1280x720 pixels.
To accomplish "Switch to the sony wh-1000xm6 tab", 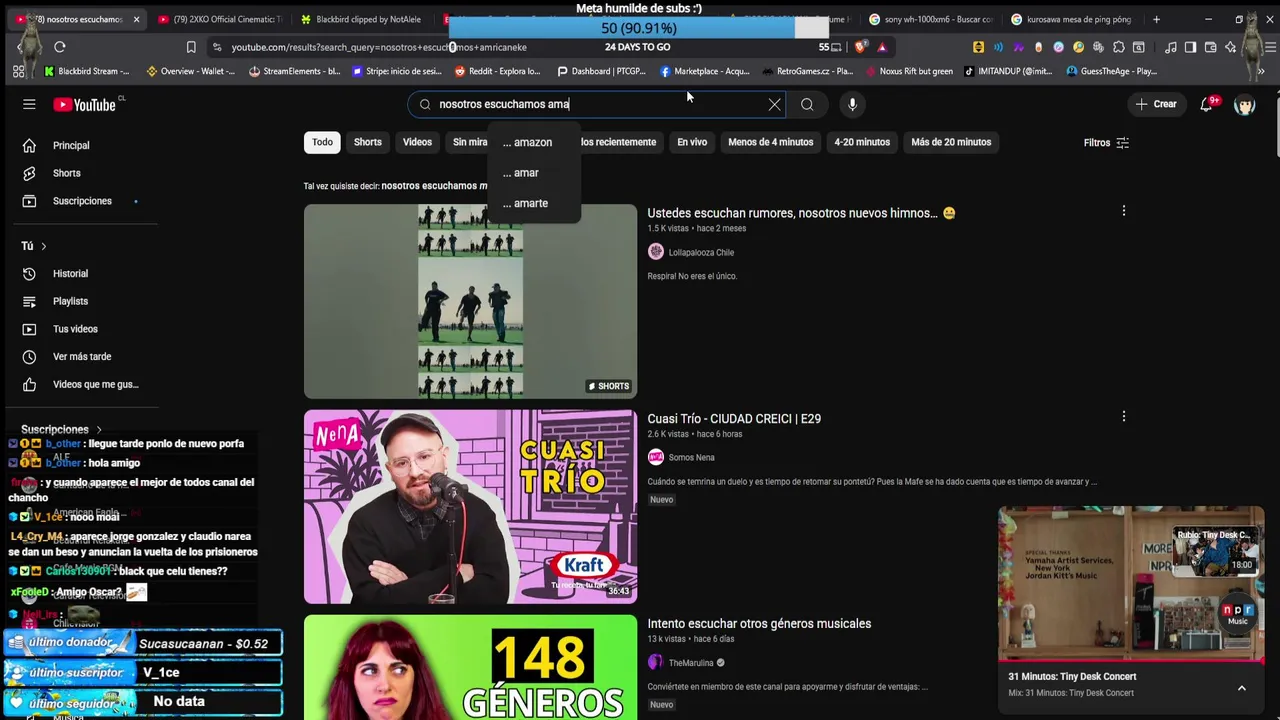I will click(x=931, y=19).
